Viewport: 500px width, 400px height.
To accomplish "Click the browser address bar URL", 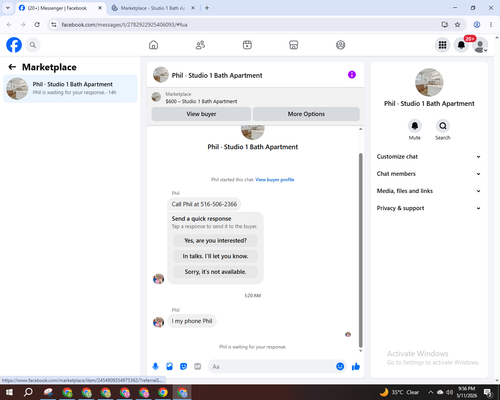I will tap(124, 25).
